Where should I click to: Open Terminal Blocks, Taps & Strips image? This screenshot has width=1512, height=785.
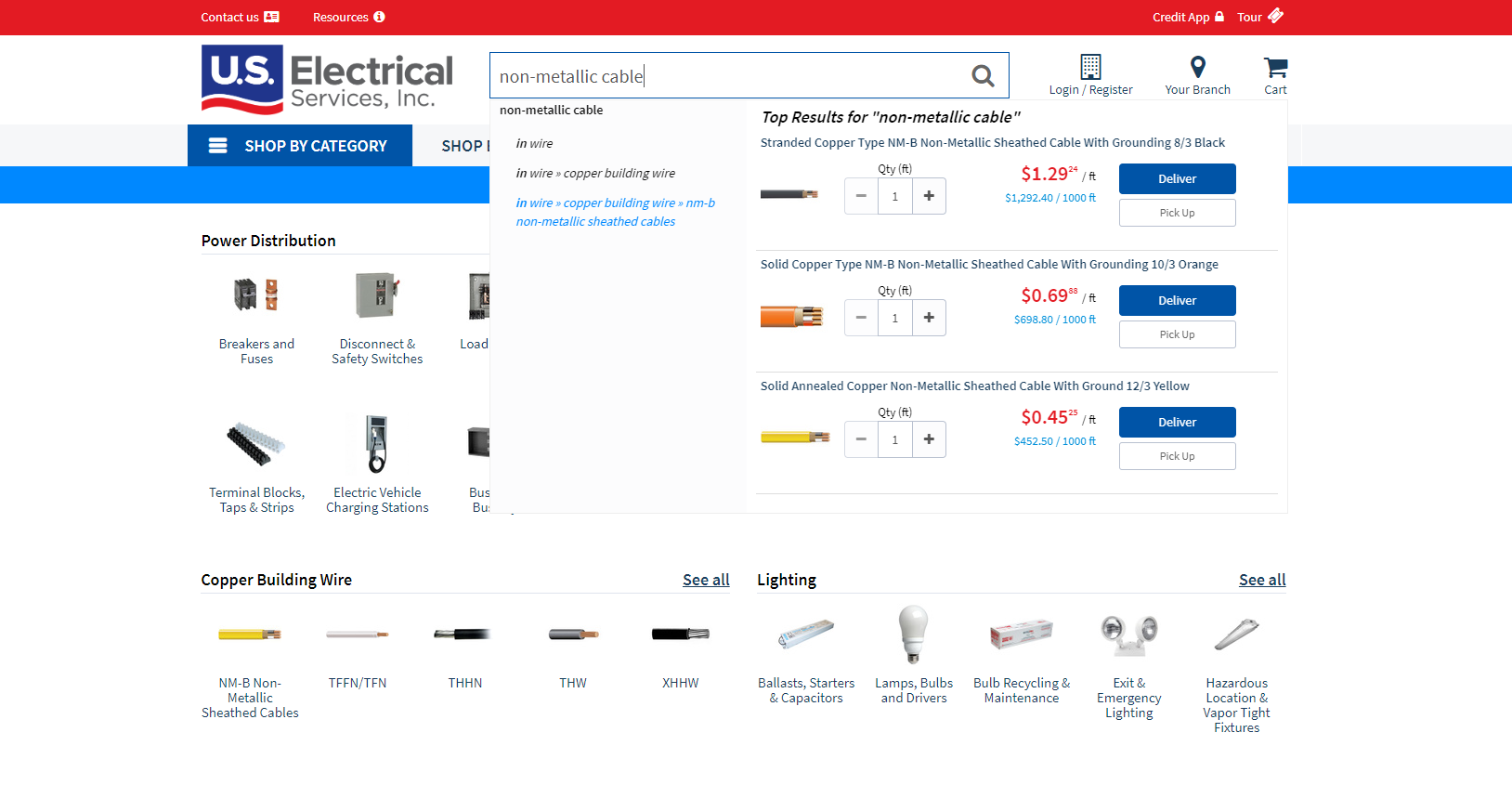[256, 444]
